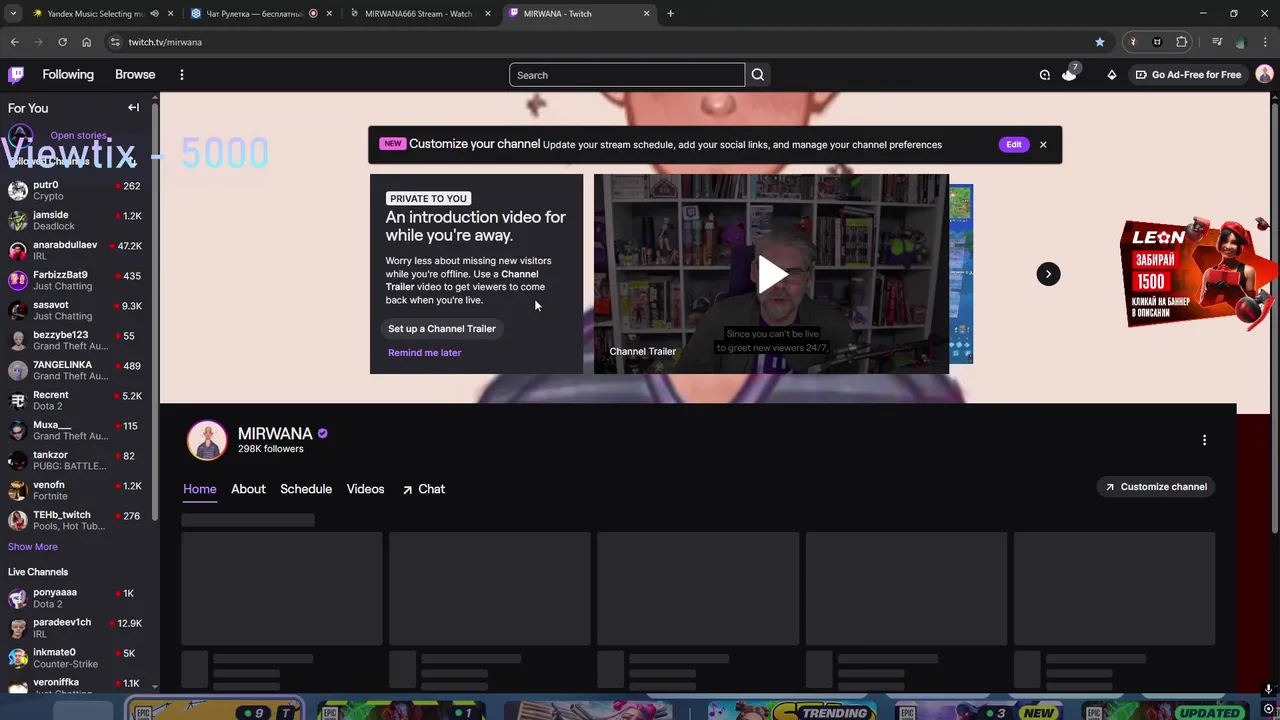Open the three-dot menu next to Browse
This screenshot has width=1280, height=720.
click(181, 75)
